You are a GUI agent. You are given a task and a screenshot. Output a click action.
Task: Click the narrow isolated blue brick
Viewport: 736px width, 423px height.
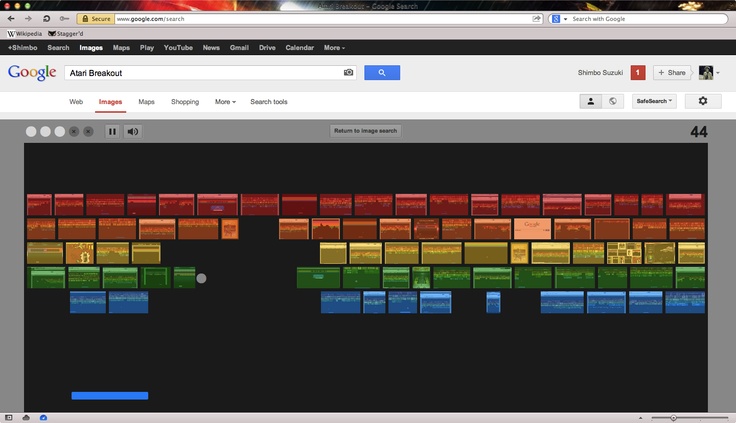pyautogui.click(x=493, y=302)
